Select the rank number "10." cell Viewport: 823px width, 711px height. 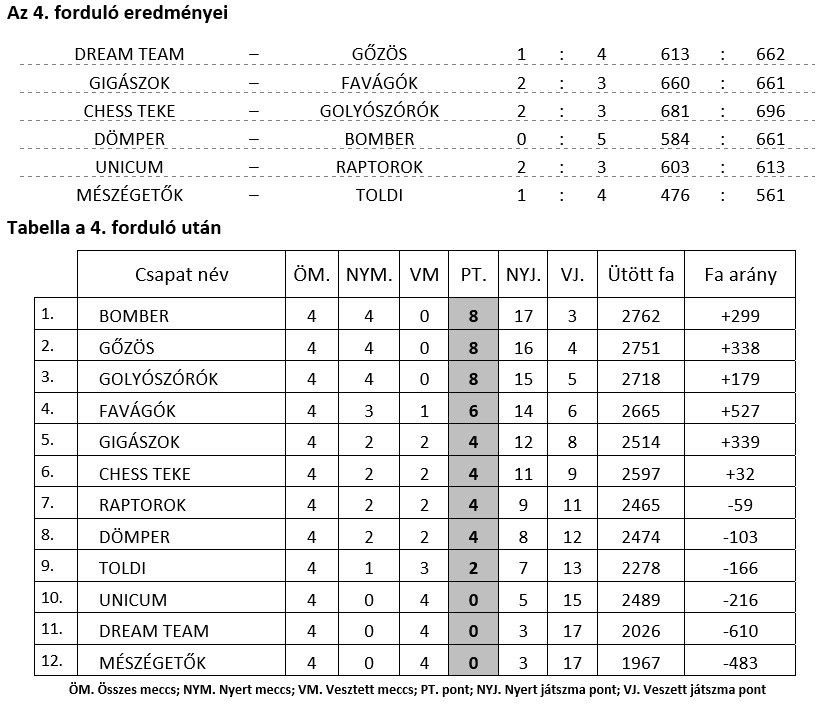coord(52,598)
